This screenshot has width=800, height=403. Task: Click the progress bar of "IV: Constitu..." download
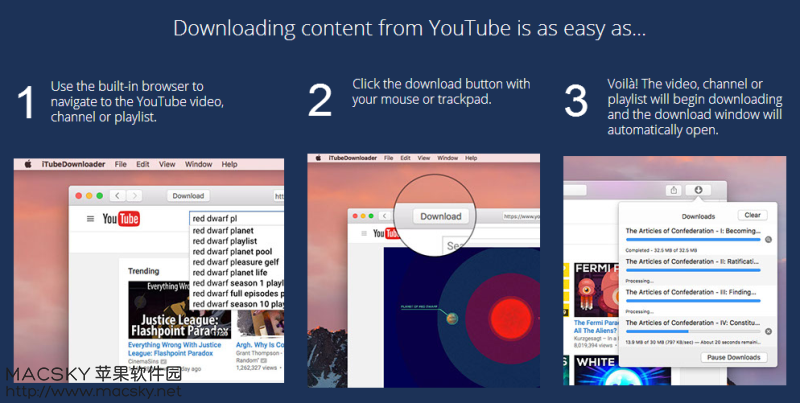point(693,331)
